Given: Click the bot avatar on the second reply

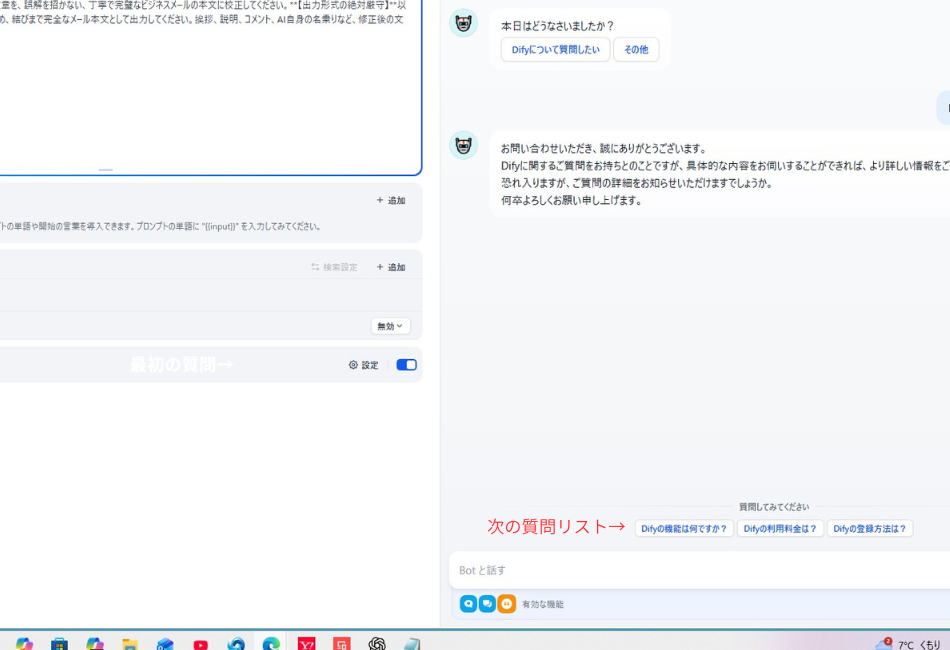Looking at the screenshot, I should point(463,145).
